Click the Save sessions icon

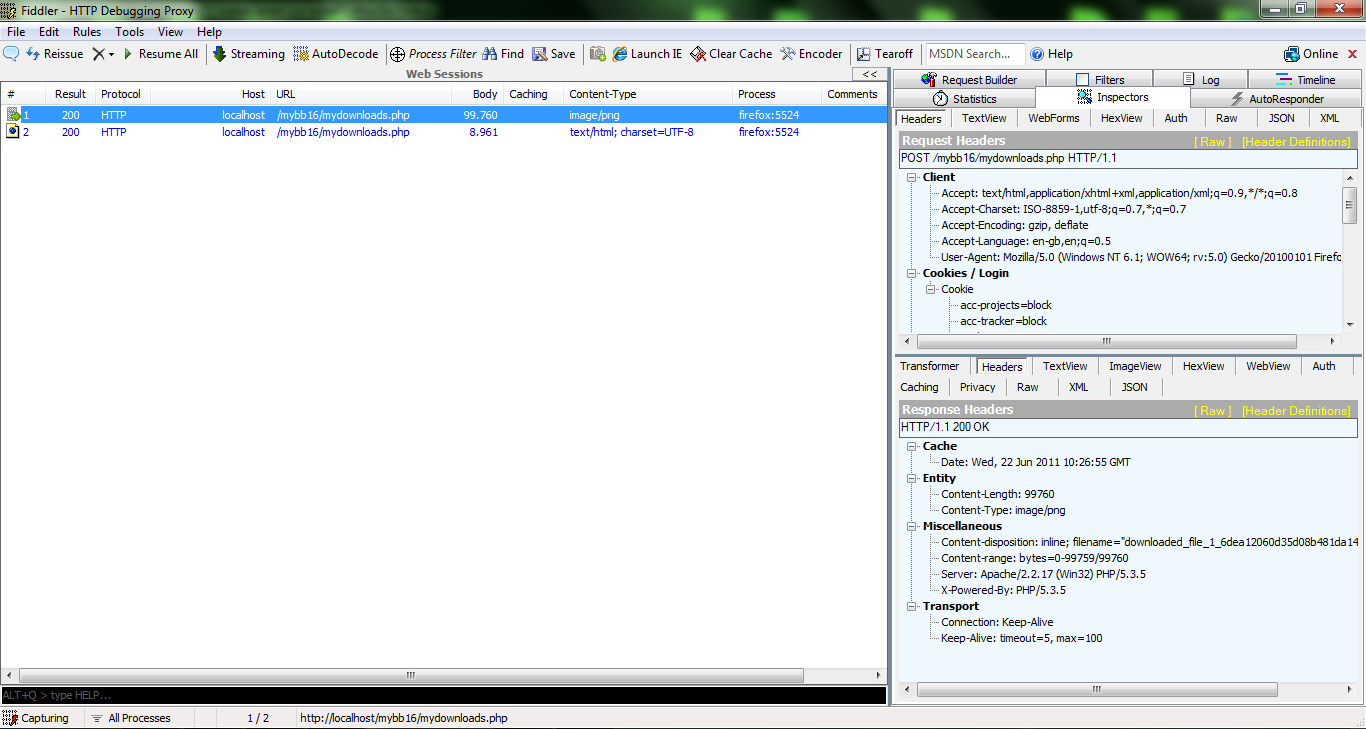point(540,54)
